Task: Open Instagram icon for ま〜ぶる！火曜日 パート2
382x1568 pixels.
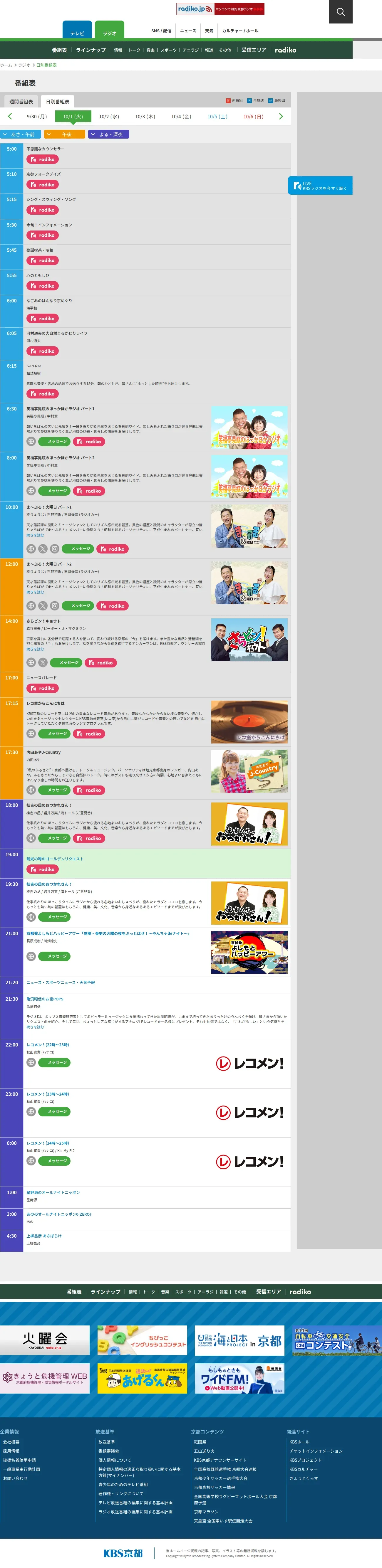Action: tap(54, 606)
